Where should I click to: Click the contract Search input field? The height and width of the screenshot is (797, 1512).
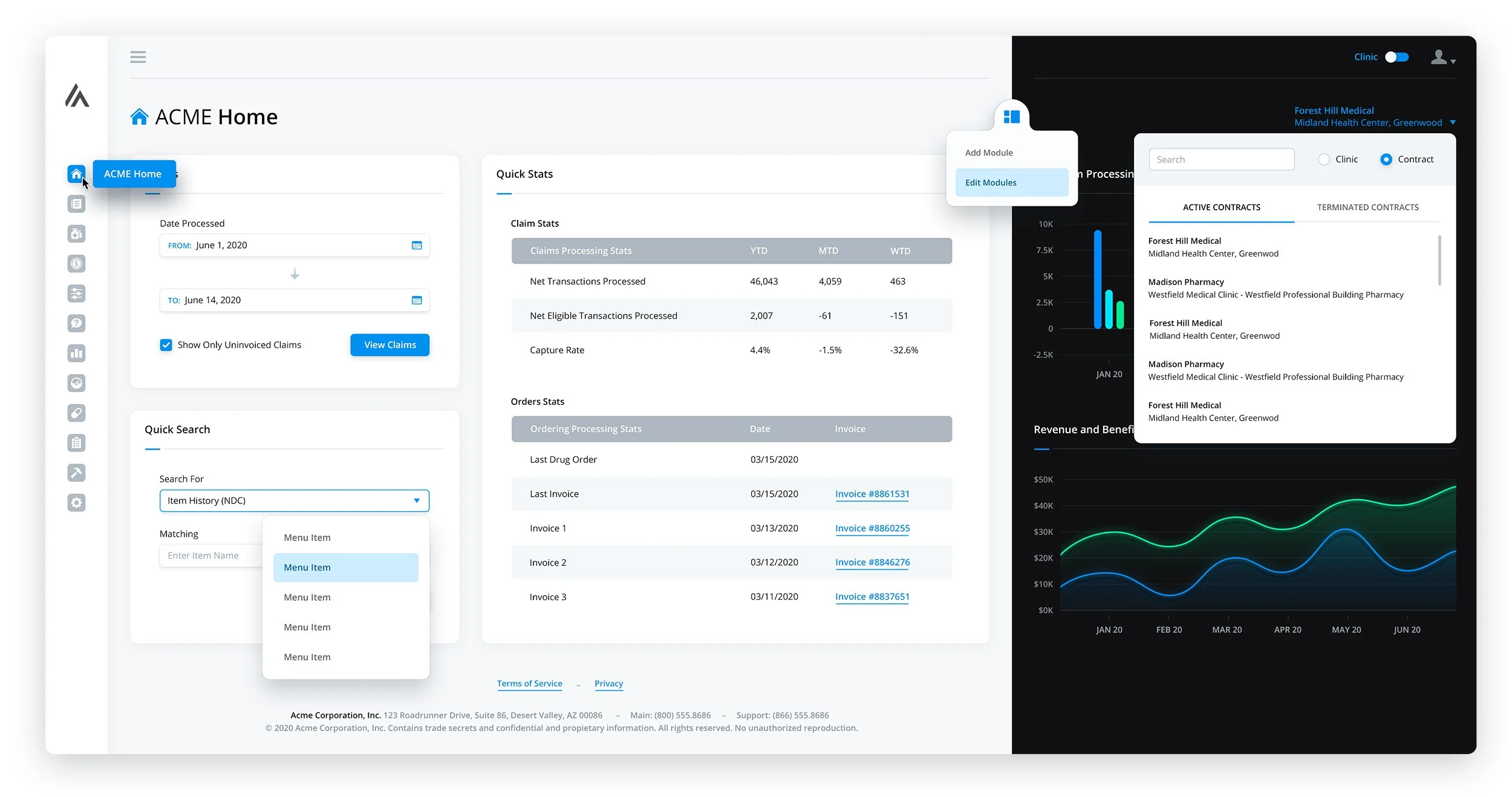(1220, 160)
